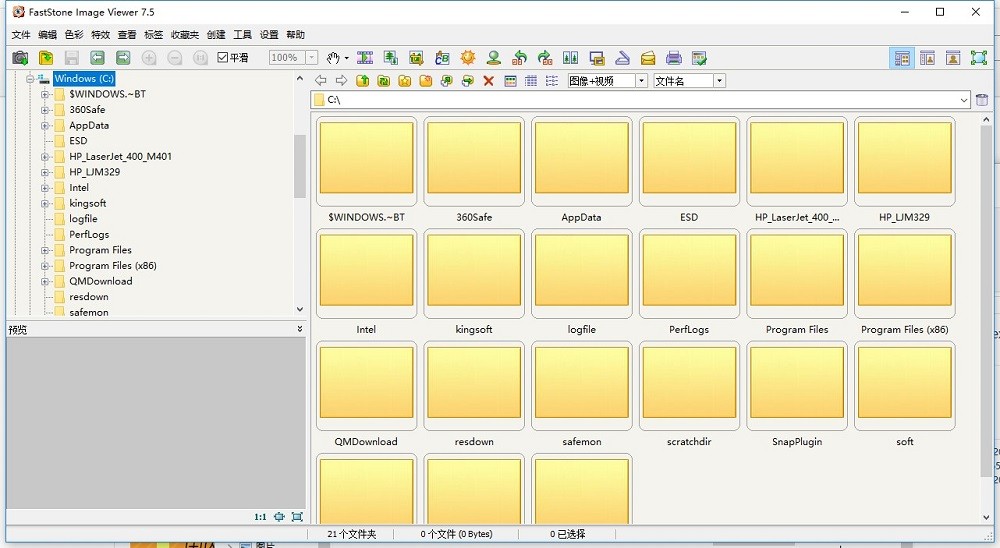
Task: Click the 1:1 actual size button
Action: coord(260,517)
